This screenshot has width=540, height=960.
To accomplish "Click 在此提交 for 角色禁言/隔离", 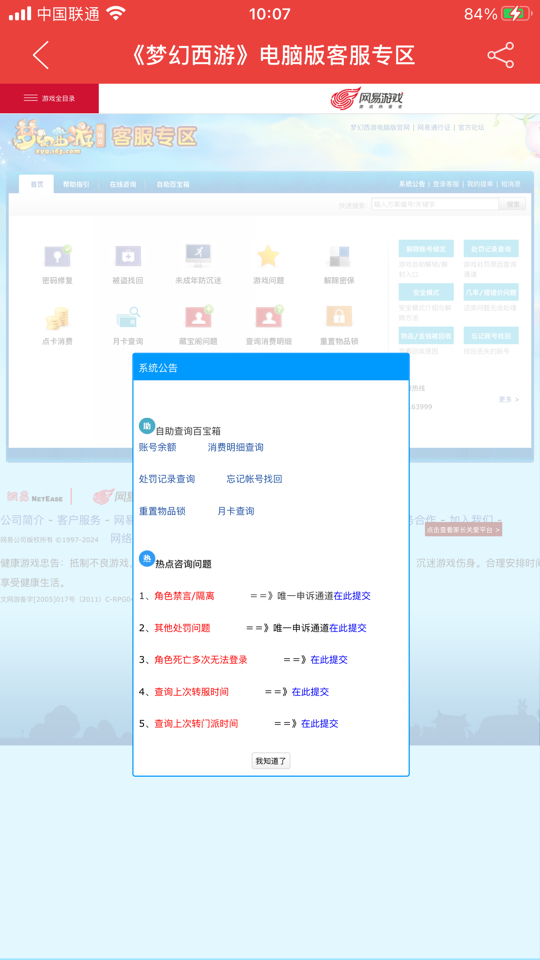I will click(x=352, y=596).
